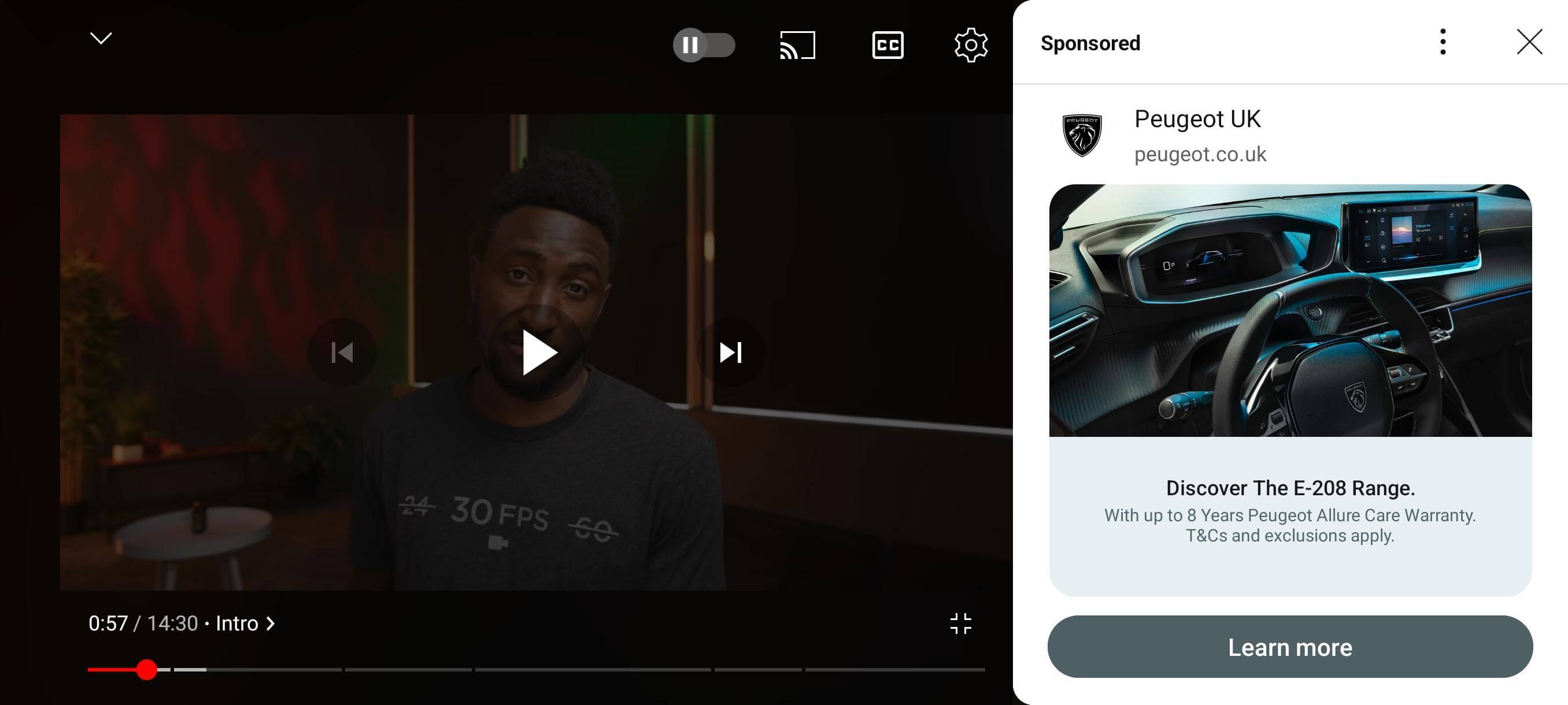Click the skip to next icon
The height and width of the screenshot is (705, 1568).
tap(730, 352)
